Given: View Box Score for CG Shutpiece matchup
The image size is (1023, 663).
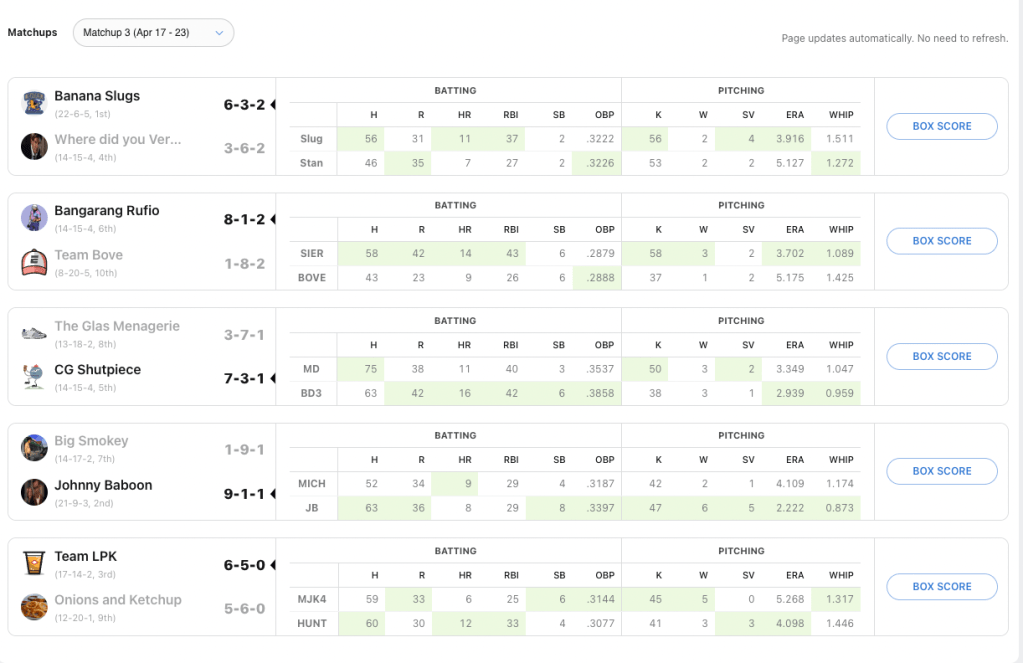Looking at the screenshot, I should tap(941, 356).
